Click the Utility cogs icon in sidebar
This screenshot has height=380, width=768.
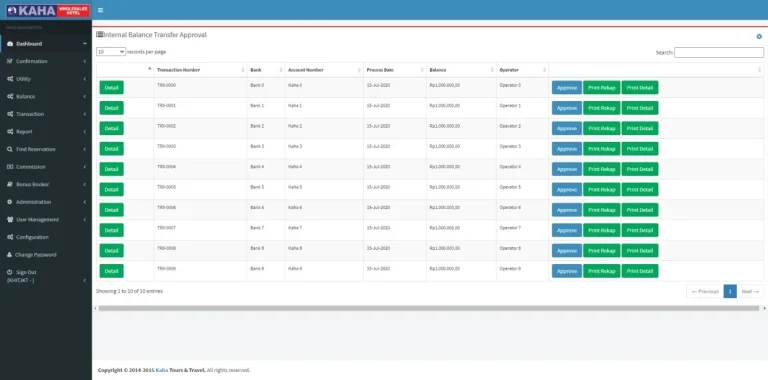(x=10, y=79)
